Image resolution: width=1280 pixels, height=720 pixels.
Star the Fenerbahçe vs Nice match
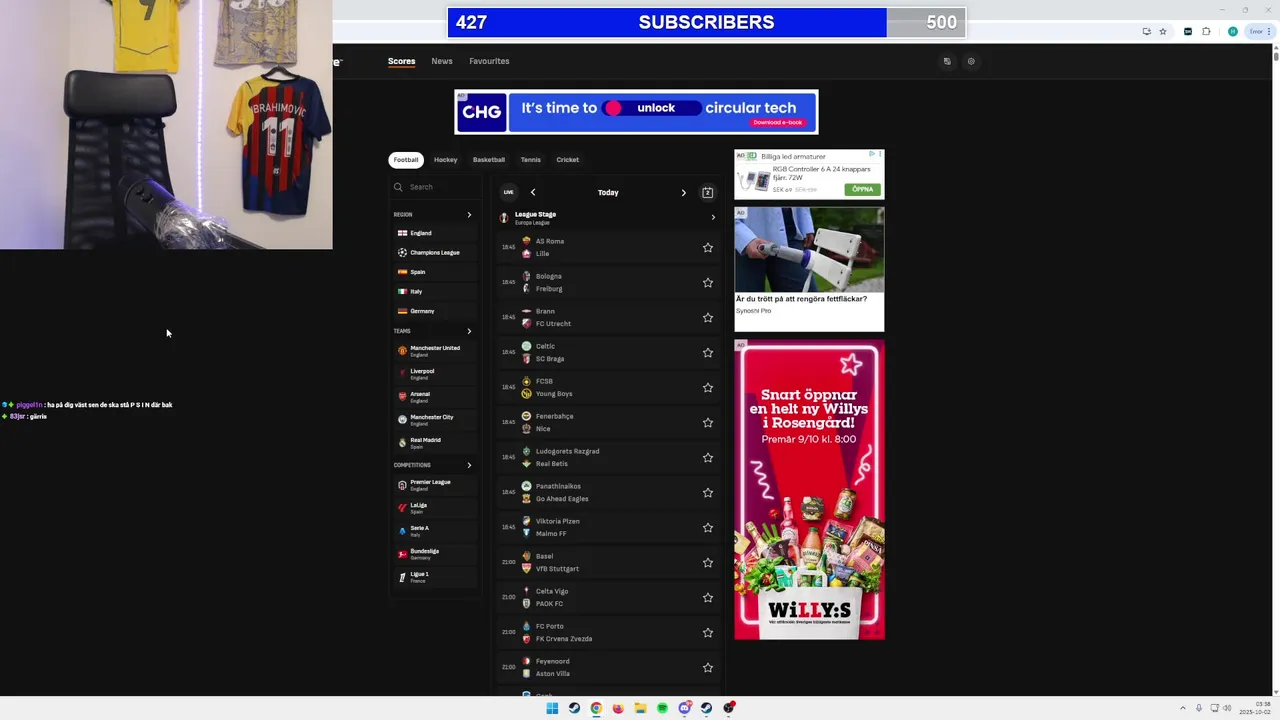pyautogui.click(x=707, y=422)
